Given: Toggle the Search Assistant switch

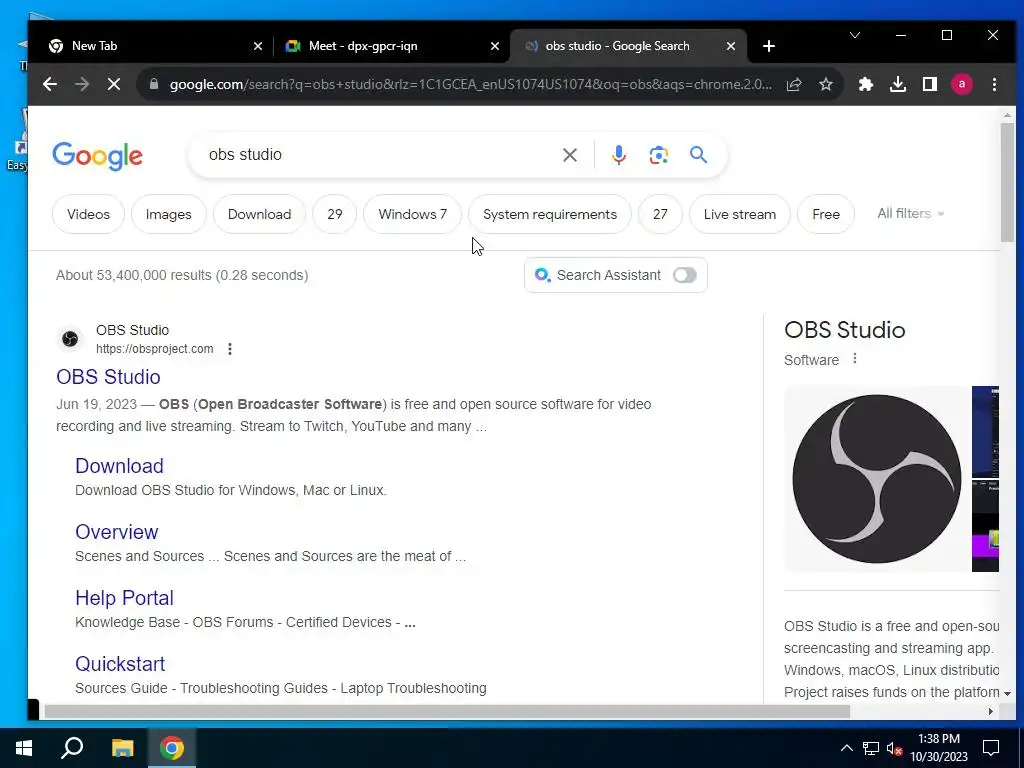Looking at the screenshot, I should 685,275.
